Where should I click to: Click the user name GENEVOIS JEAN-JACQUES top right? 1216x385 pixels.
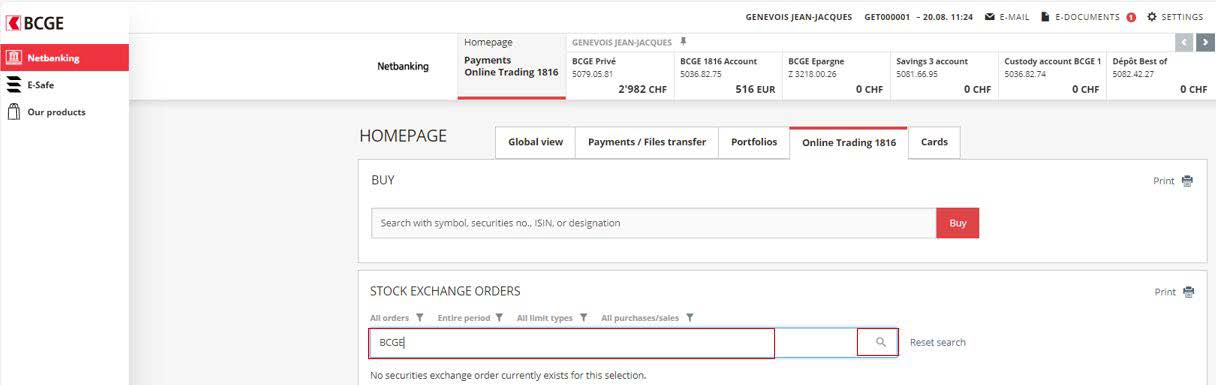click(x=799, y=17)
